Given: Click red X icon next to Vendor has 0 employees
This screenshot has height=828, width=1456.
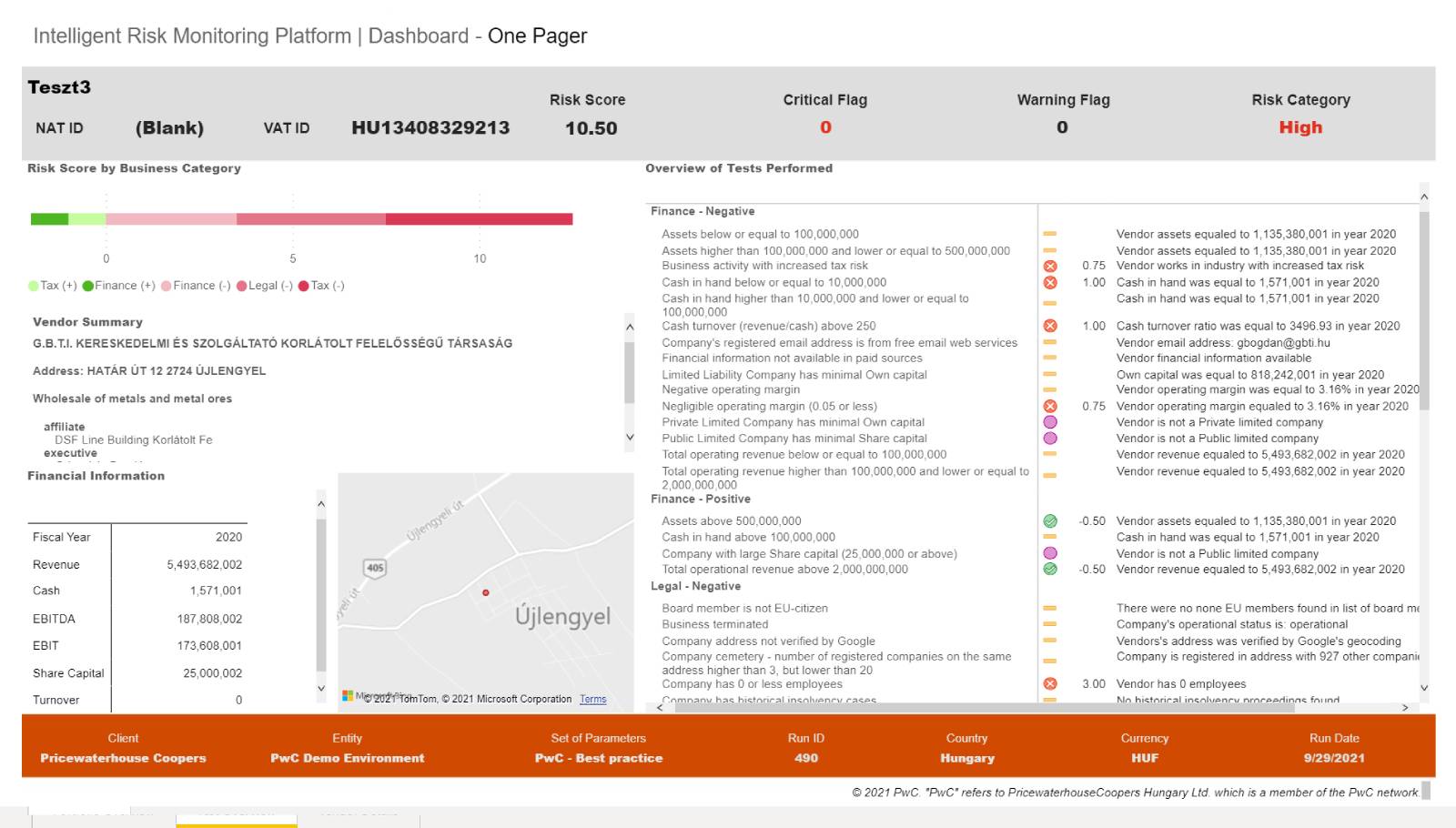Looking at the screenshot, I should pyautogui.click(x=1050, y=684).
